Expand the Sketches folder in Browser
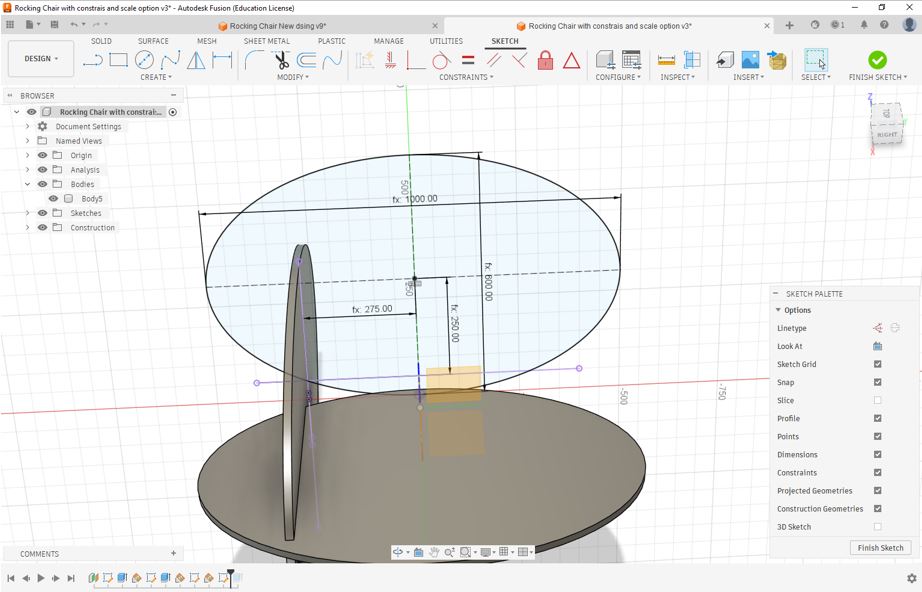Screen dimensions: 922x592 click(x=28, y=213)
